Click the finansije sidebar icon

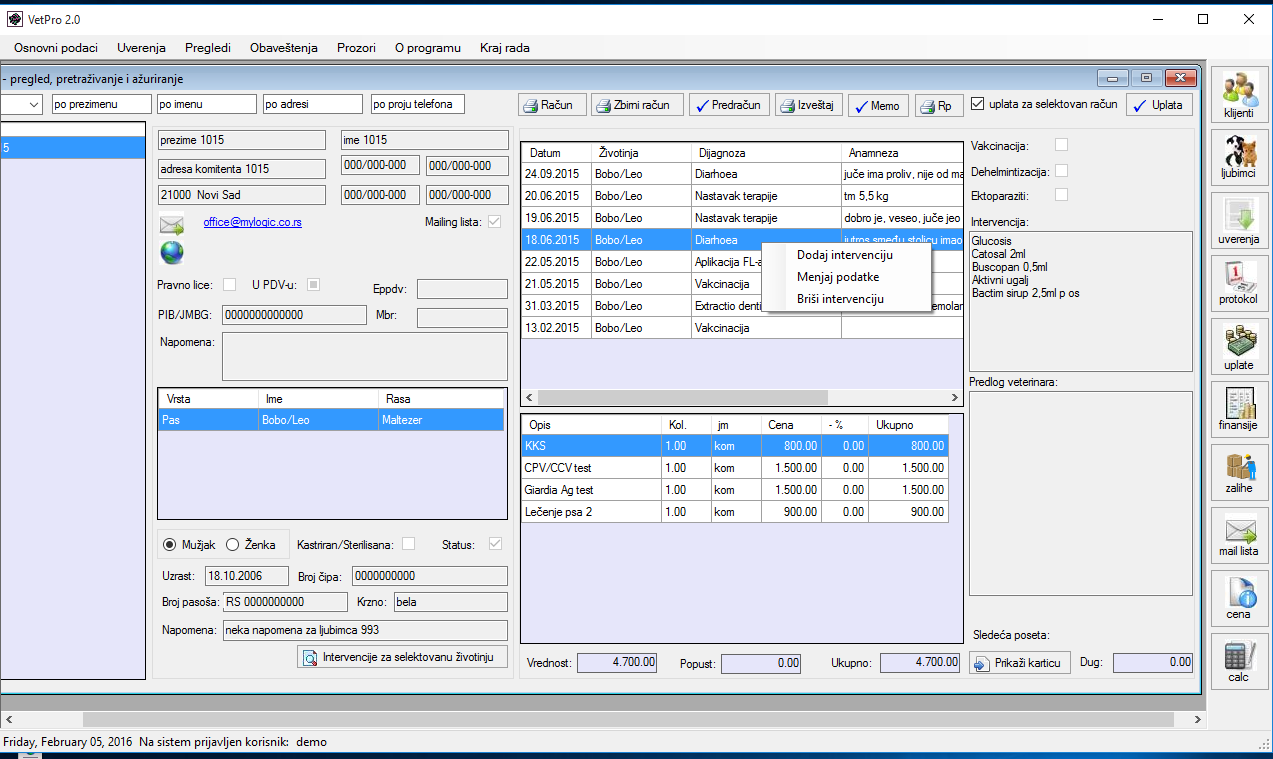[x=1238, y=408]
